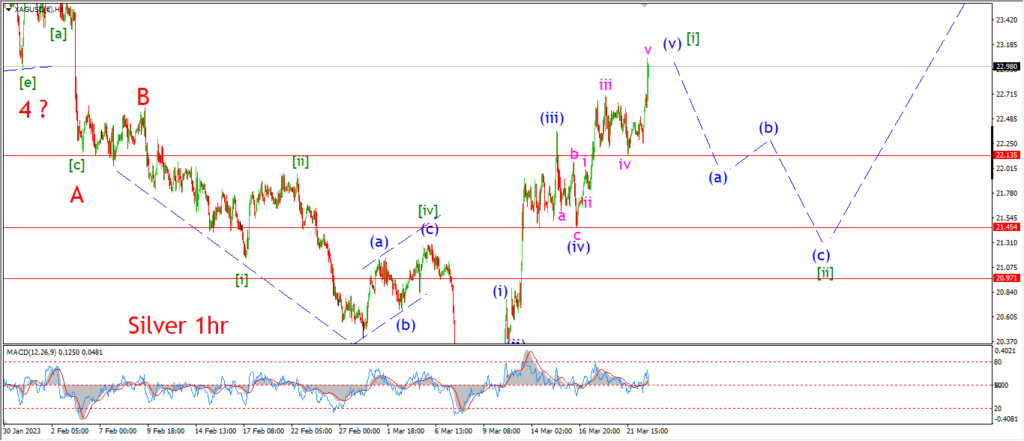The image size is (1024, 441).
Task: Click the '21 Mar 15:00' time axis label
Action: click(647, 431)
